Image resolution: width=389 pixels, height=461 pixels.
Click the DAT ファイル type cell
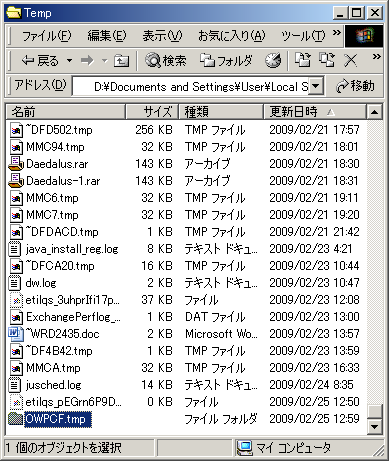click(215, 317)
